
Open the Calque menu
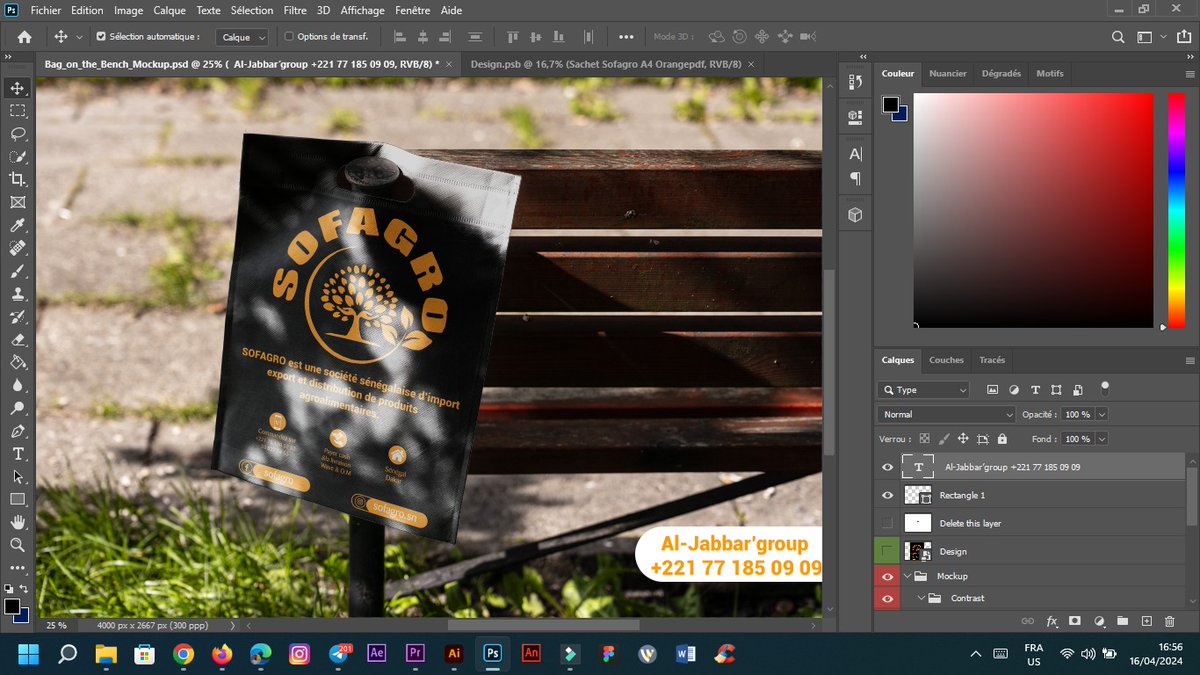point(169,10)
